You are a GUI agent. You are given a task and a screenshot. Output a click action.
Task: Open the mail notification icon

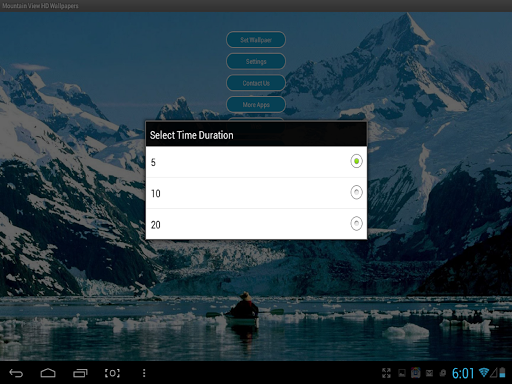click(x=429, y=373)
